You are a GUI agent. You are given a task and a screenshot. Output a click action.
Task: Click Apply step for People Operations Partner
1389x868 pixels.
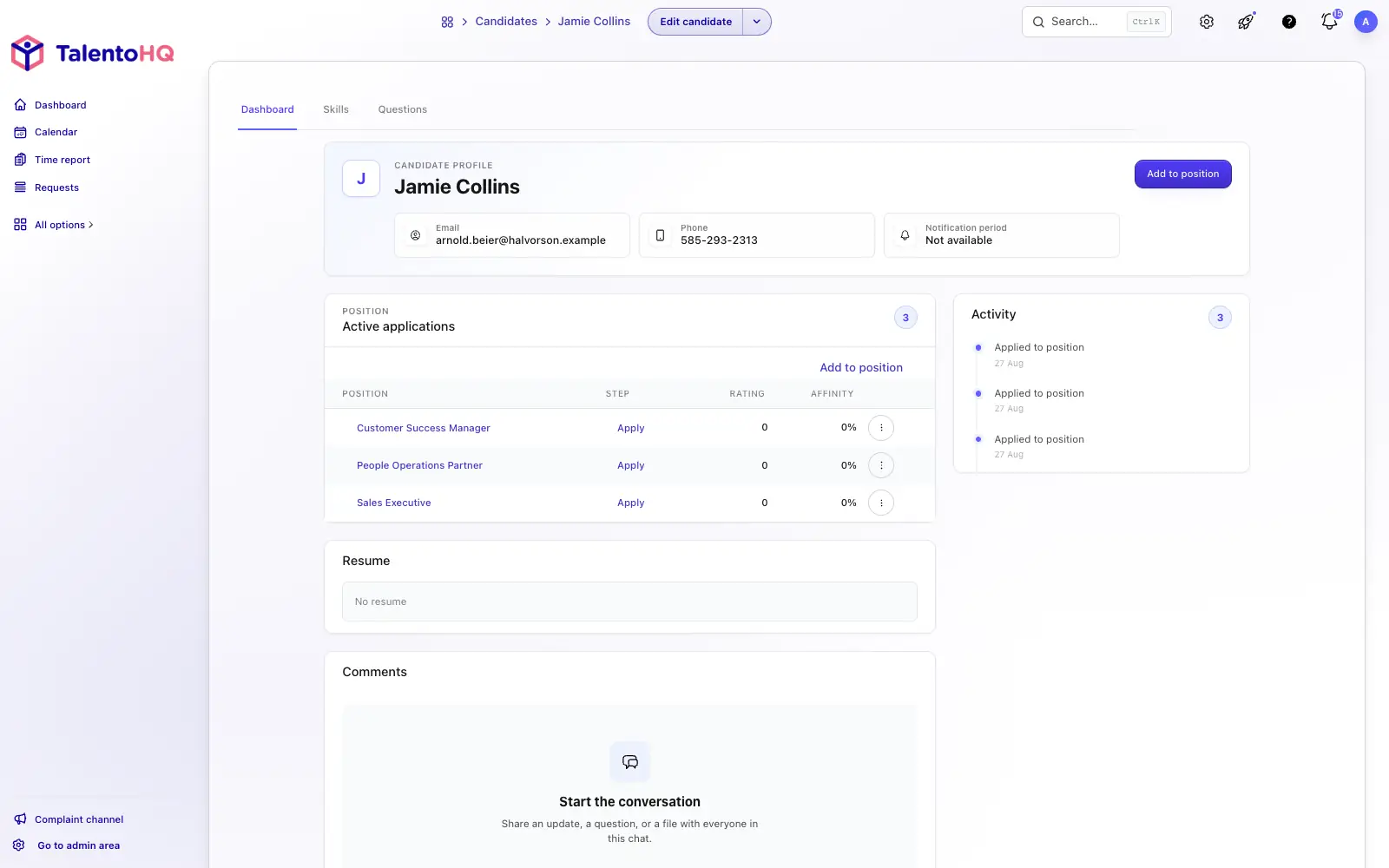click(631, 465)
